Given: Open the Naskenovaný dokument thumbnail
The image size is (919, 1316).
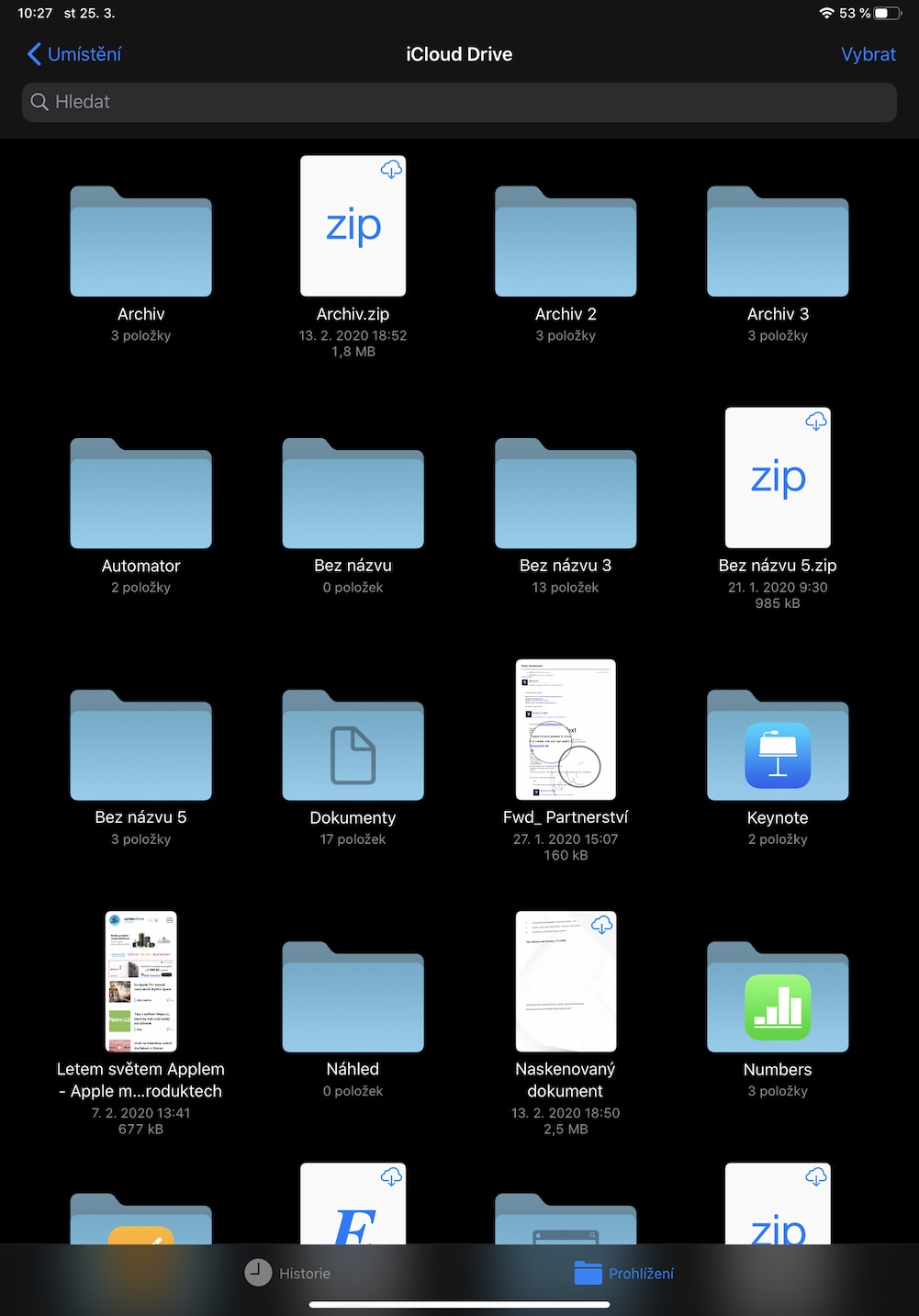Looking at the screenshot, I should pos(566,982).
